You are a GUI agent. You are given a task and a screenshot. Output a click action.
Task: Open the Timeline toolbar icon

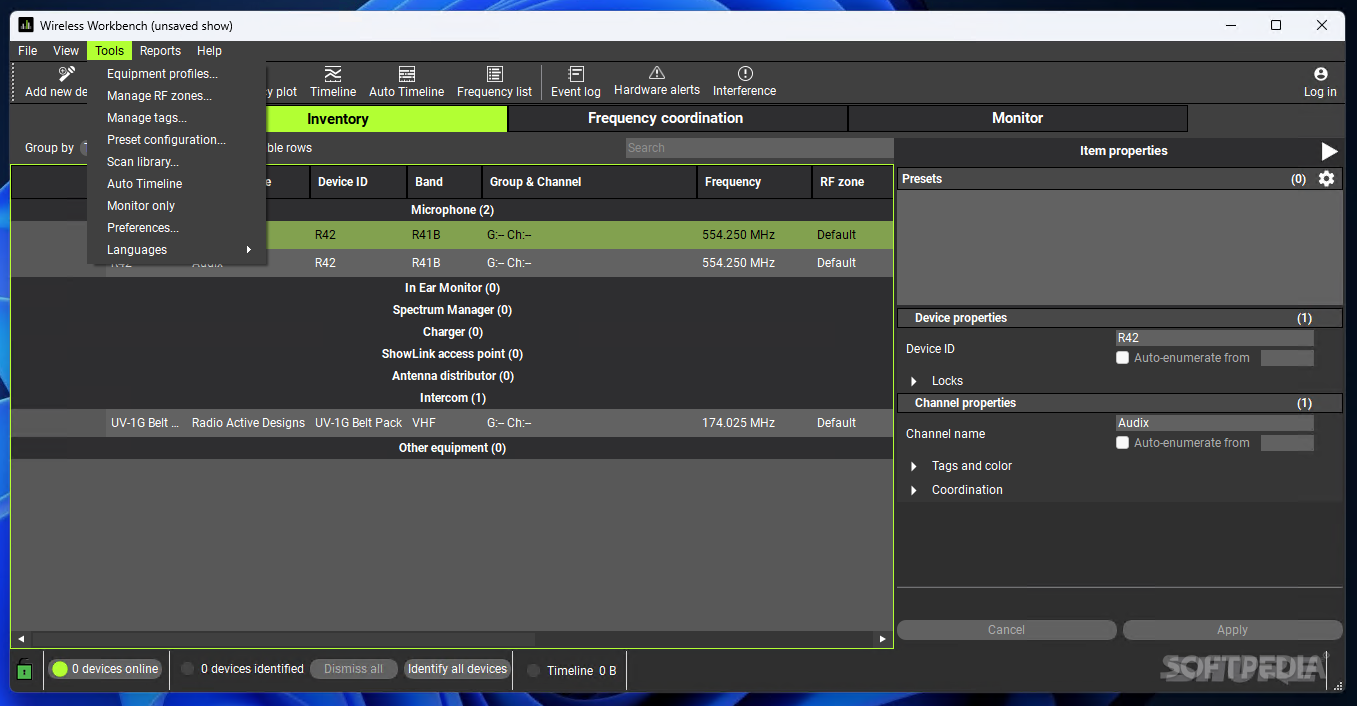coord(333,74)
